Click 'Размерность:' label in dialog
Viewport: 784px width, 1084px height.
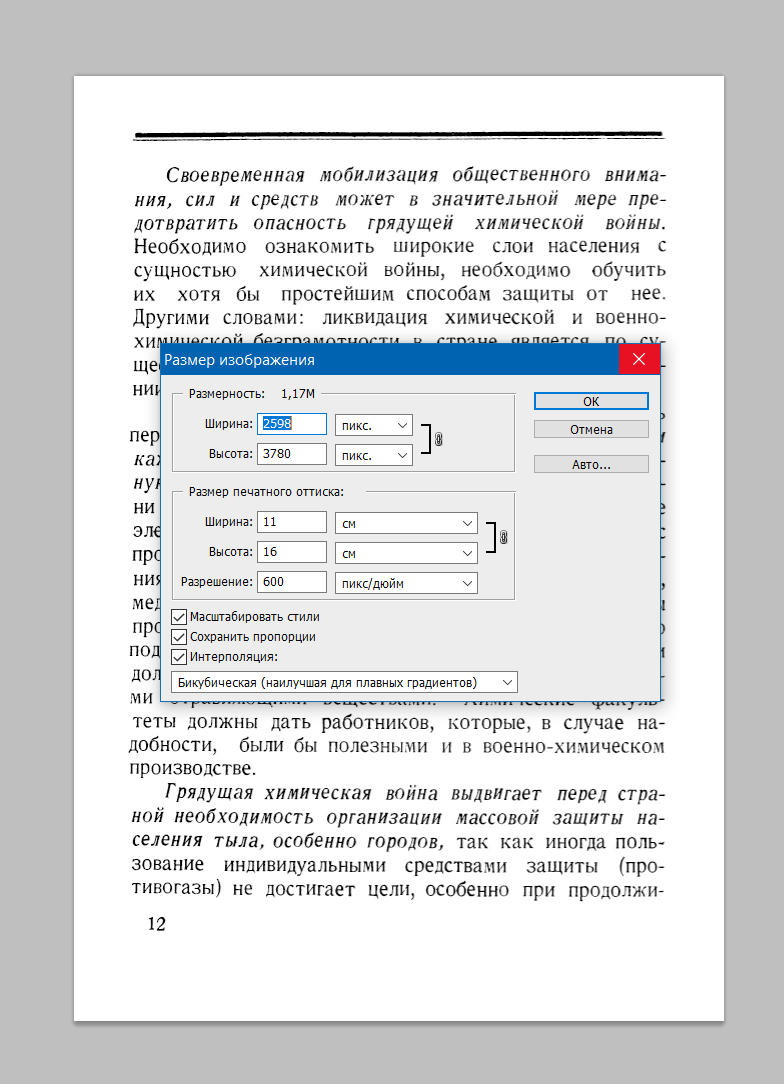pyautogui.click(x=227, y=393)
